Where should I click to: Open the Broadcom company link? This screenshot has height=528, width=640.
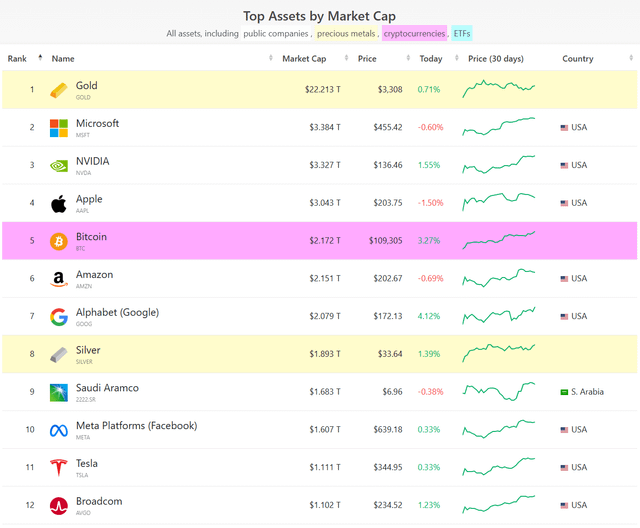[99, 501]
